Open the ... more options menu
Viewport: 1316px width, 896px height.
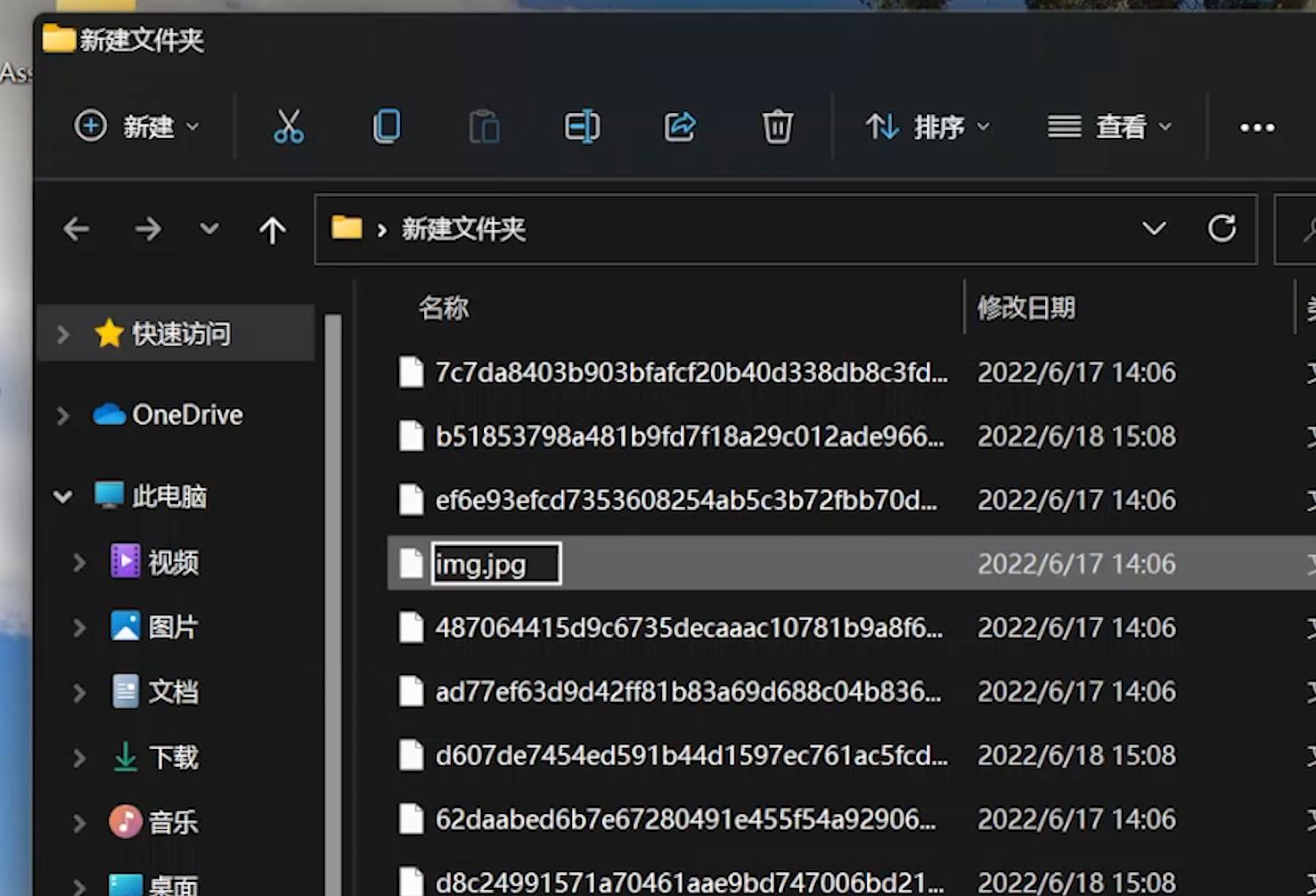point(1255,126)
